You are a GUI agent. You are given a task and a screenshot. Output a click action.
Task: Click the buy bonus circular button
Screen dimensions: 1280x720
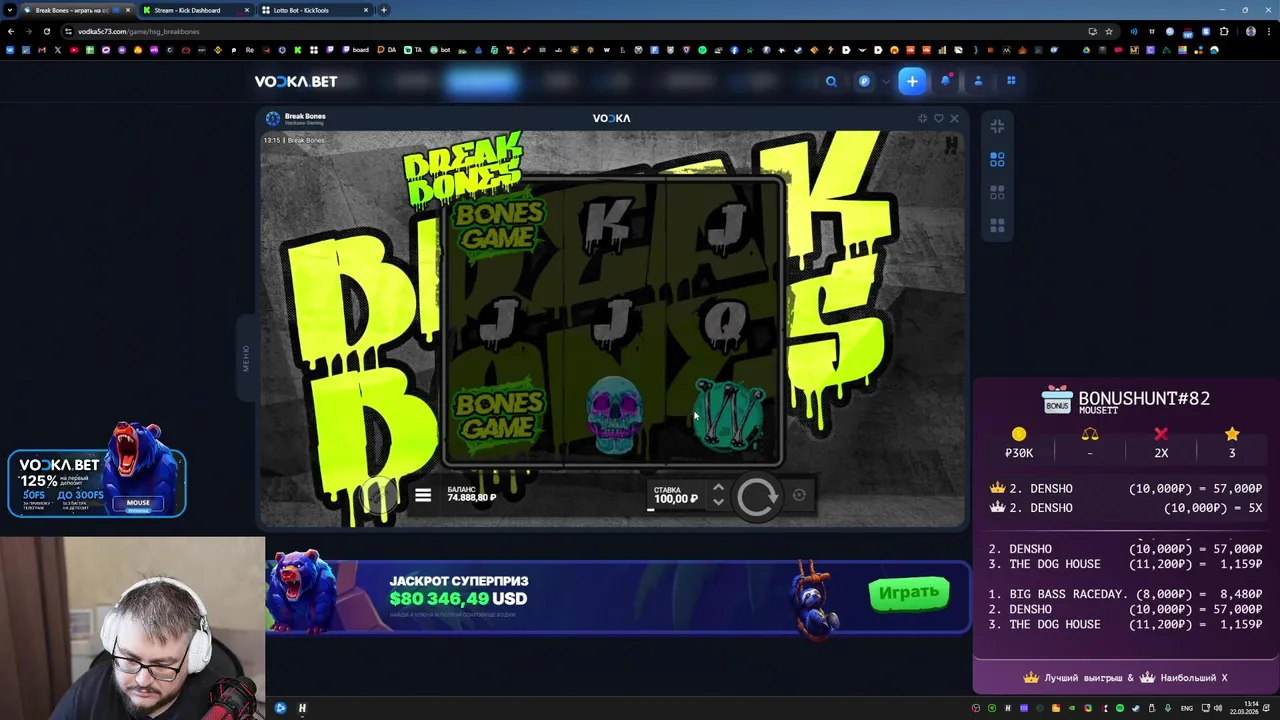coord(379,495)
